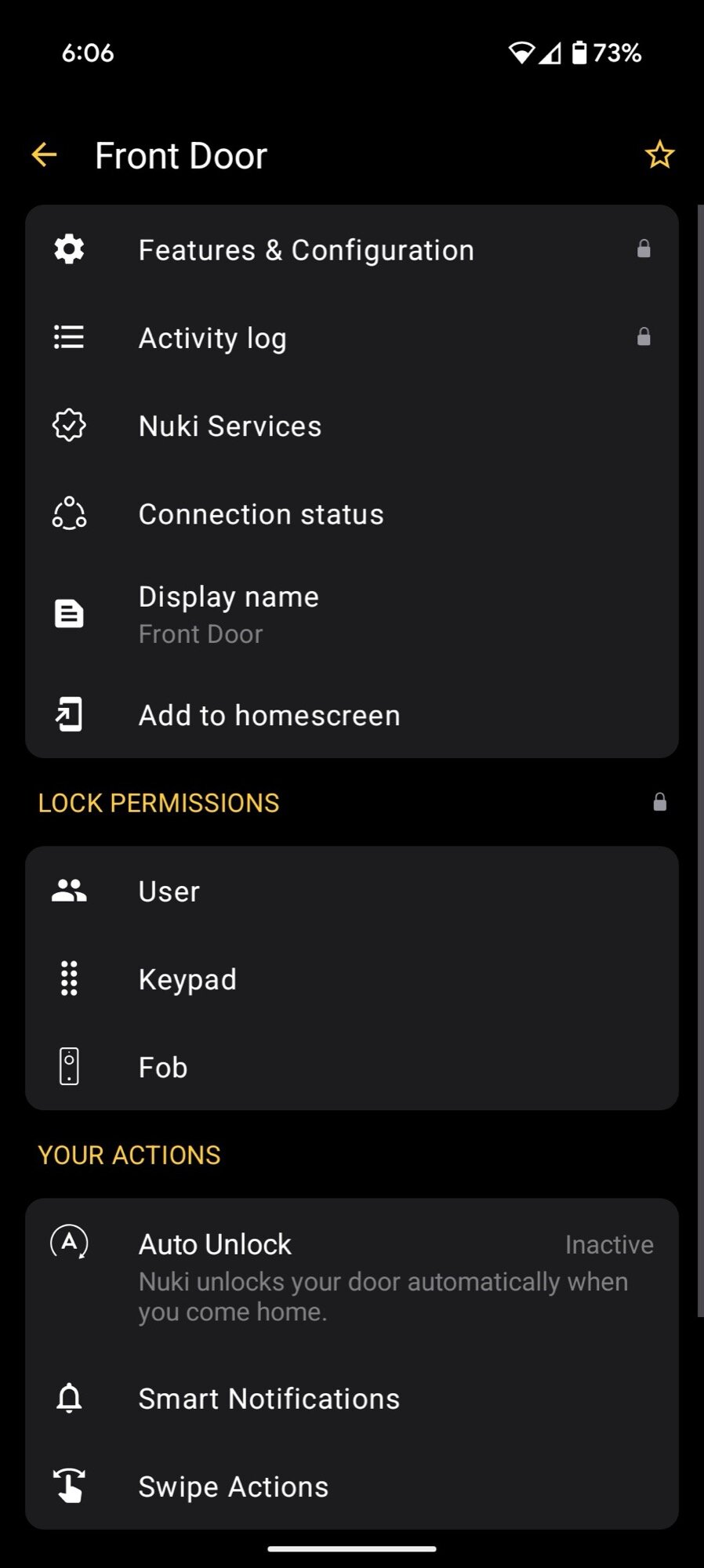This screenshot has height=1568, width=704.
Task: Mark Front Door as favorite with star
Action: coord(659,155)
